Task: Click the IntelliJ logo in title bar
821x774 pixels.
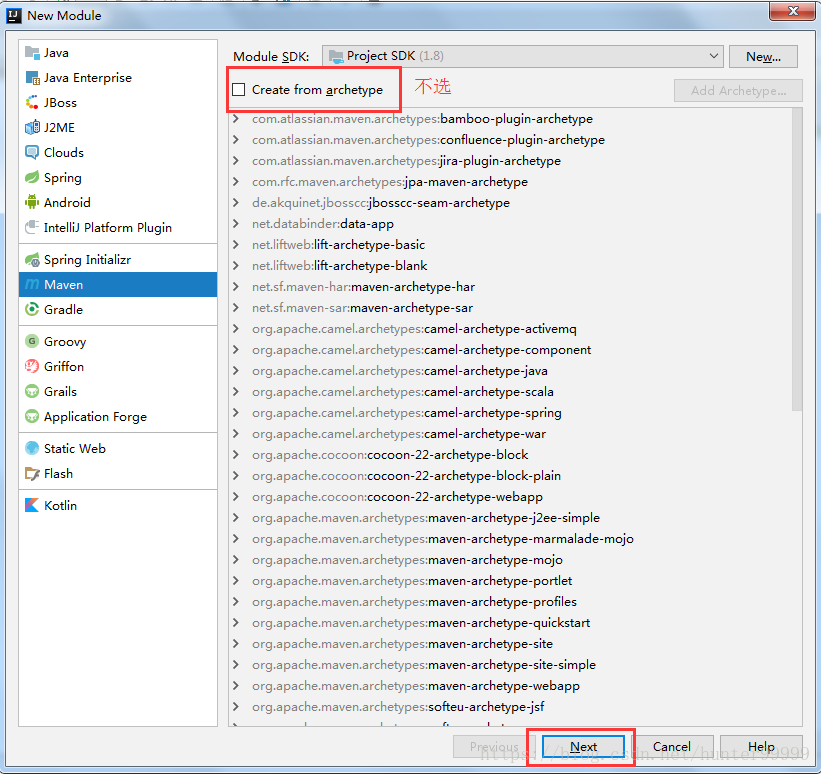Action: pyautogui.click(x=14, y=16)
